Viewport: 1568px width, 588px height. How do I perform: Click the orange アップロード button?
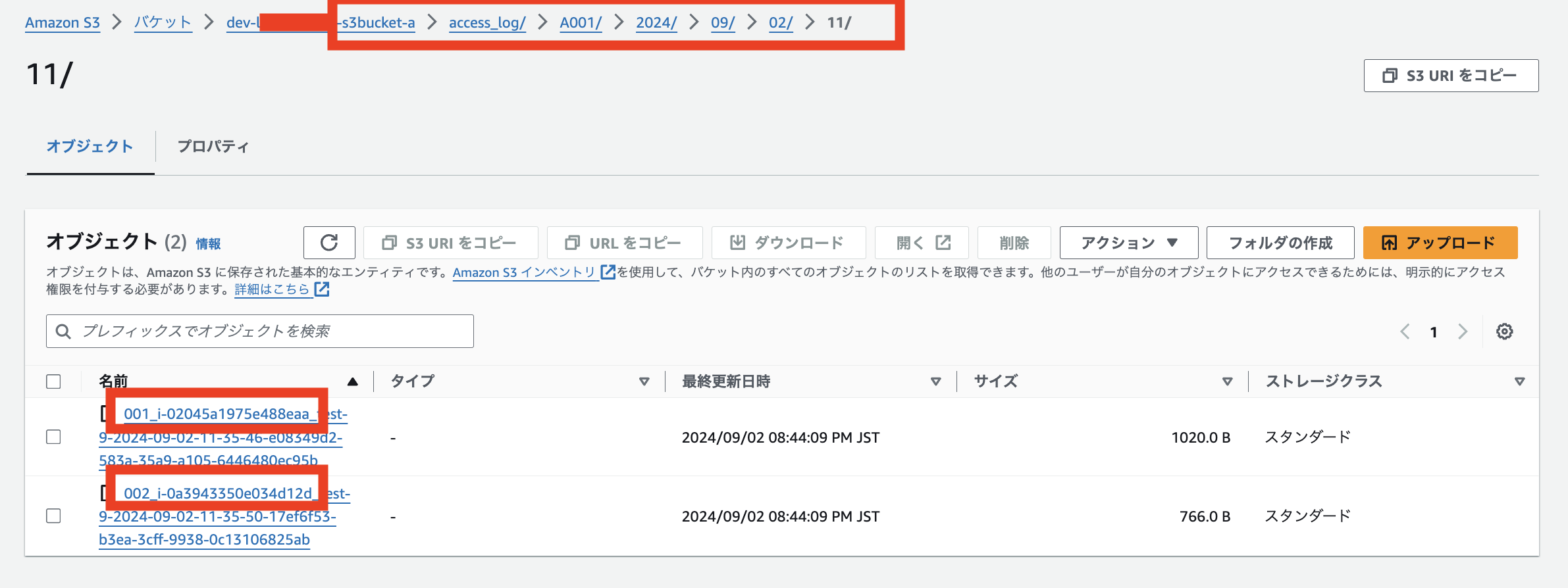pyautogui.click(x=1440, y=243)
